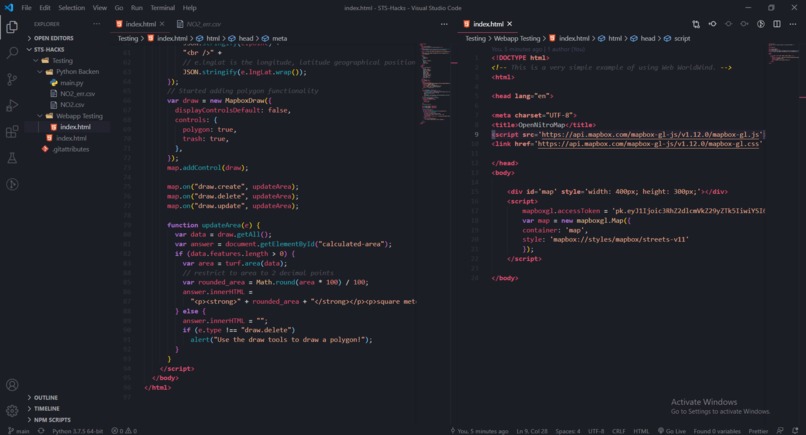
Task: Open the Run menu
Action: [x=137, y=8]
